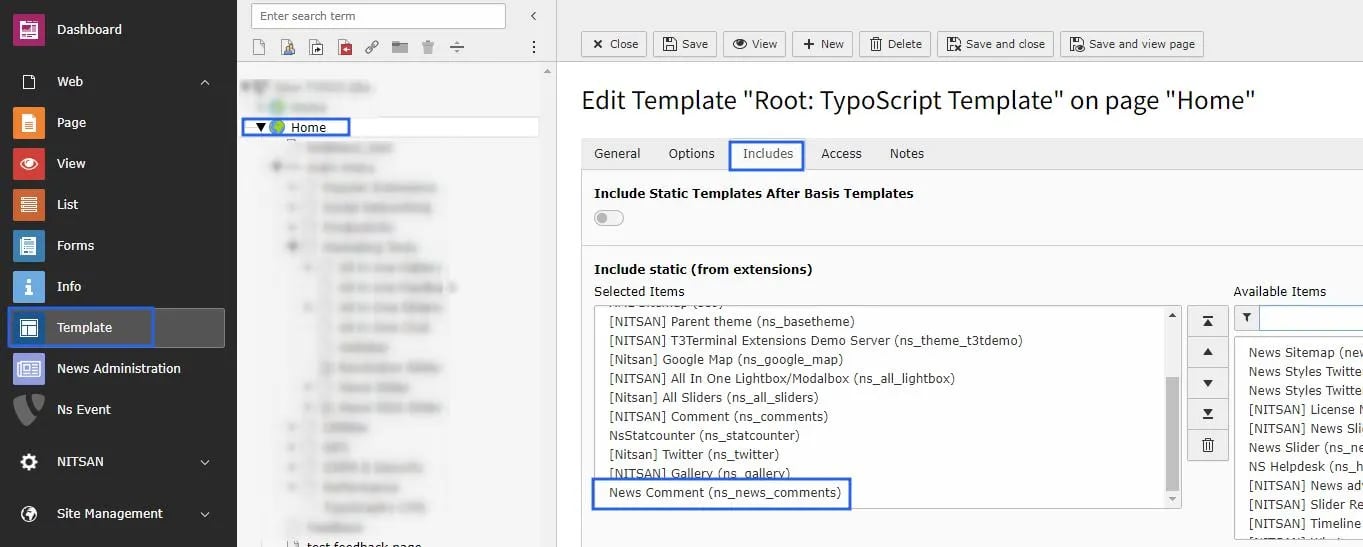This screenshot has width=1363, height=547.
Task: Expand the Site Management module group
Action: pos(205,514)
